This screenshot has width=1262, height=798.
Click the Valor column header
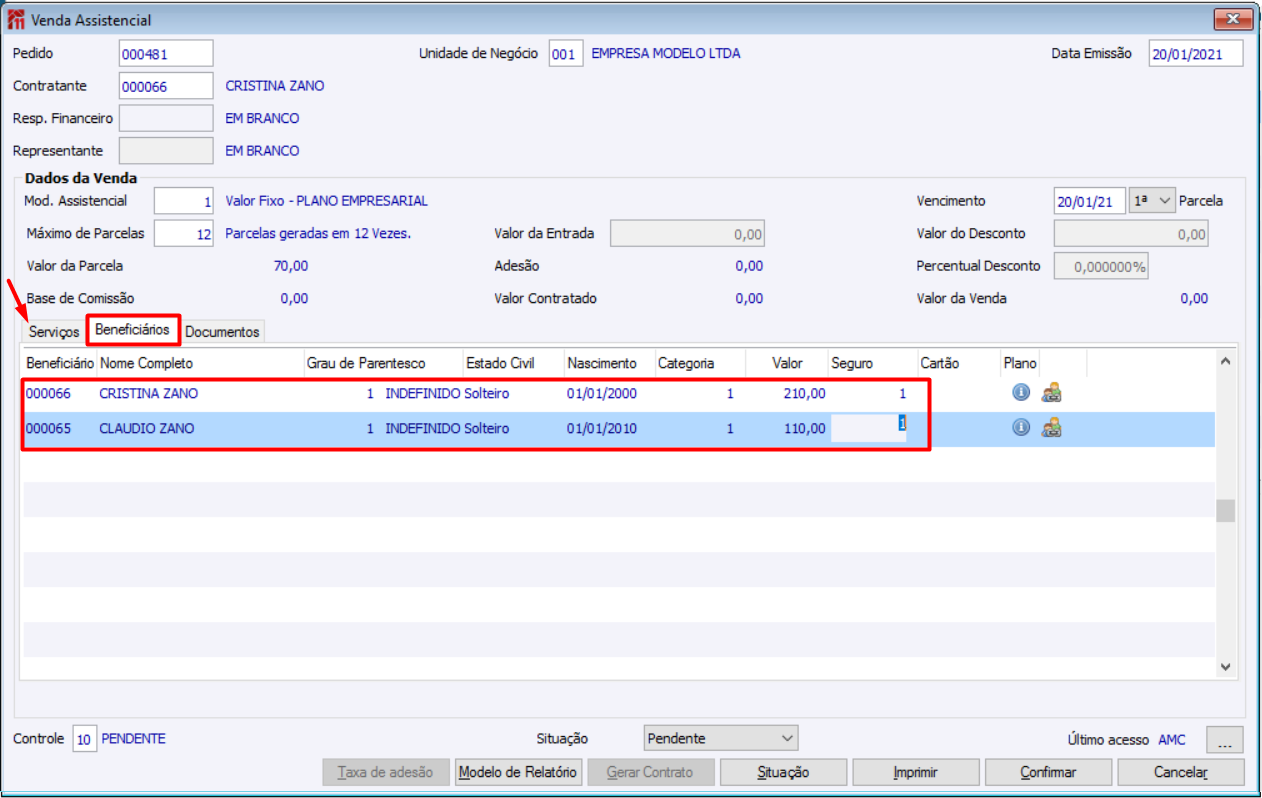[x=786, y=363]
